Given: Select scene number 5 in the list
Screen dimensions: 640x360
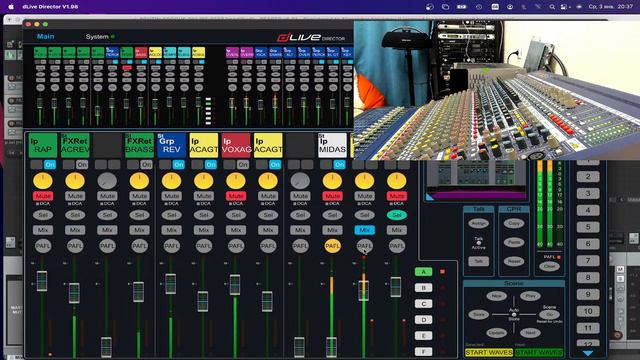Looking at the screenshot, I should coord(588,227).
